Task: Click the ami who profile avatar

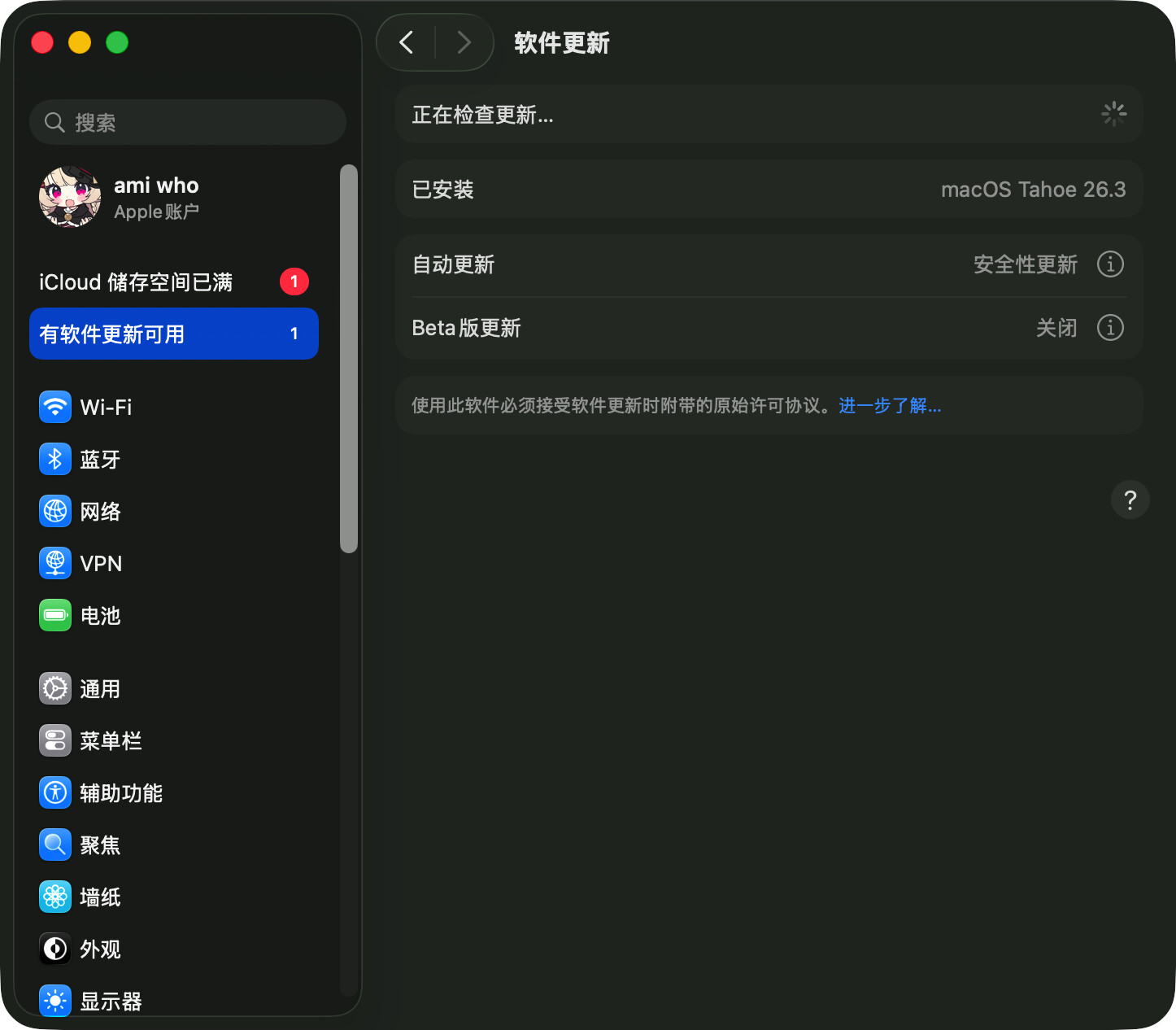Action: [x=70, y=197]
